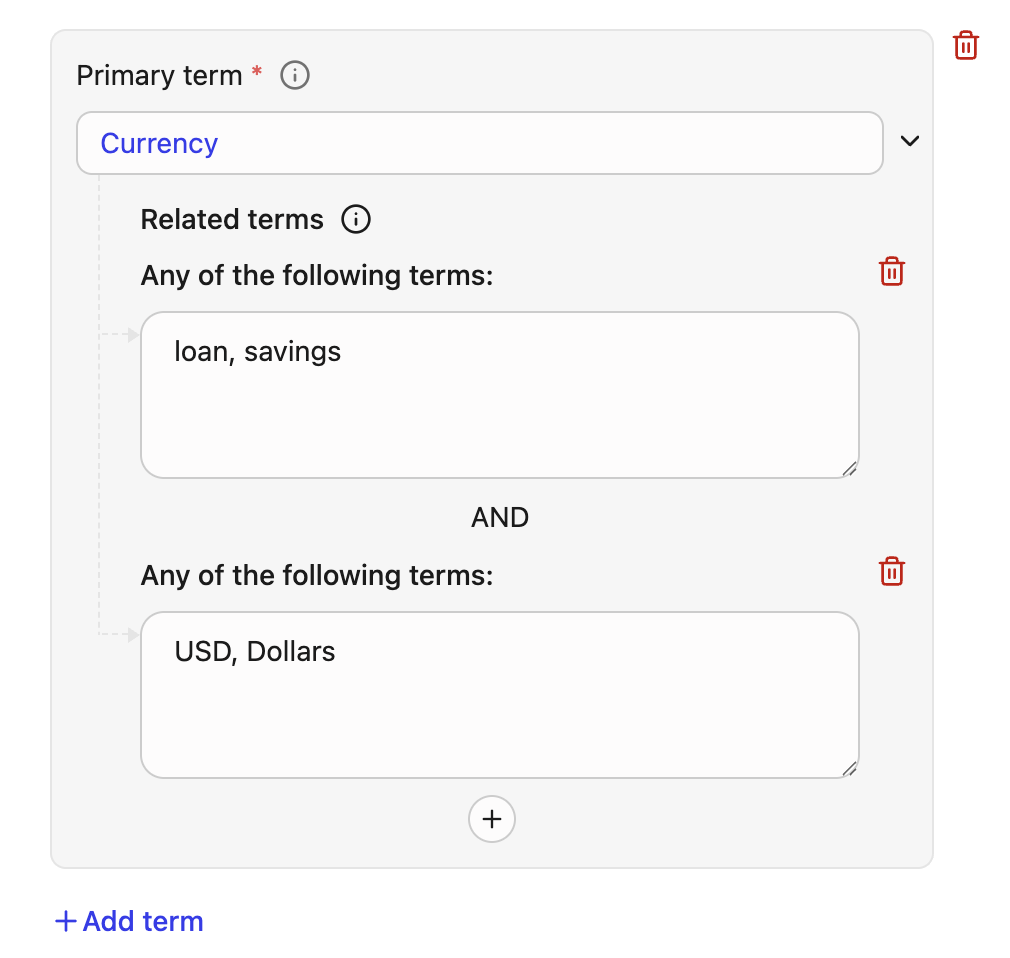Click the plus sign beside Add term
Viewport: 1010px width, 958px height.
pyautogui.click(x=66, y=921)
